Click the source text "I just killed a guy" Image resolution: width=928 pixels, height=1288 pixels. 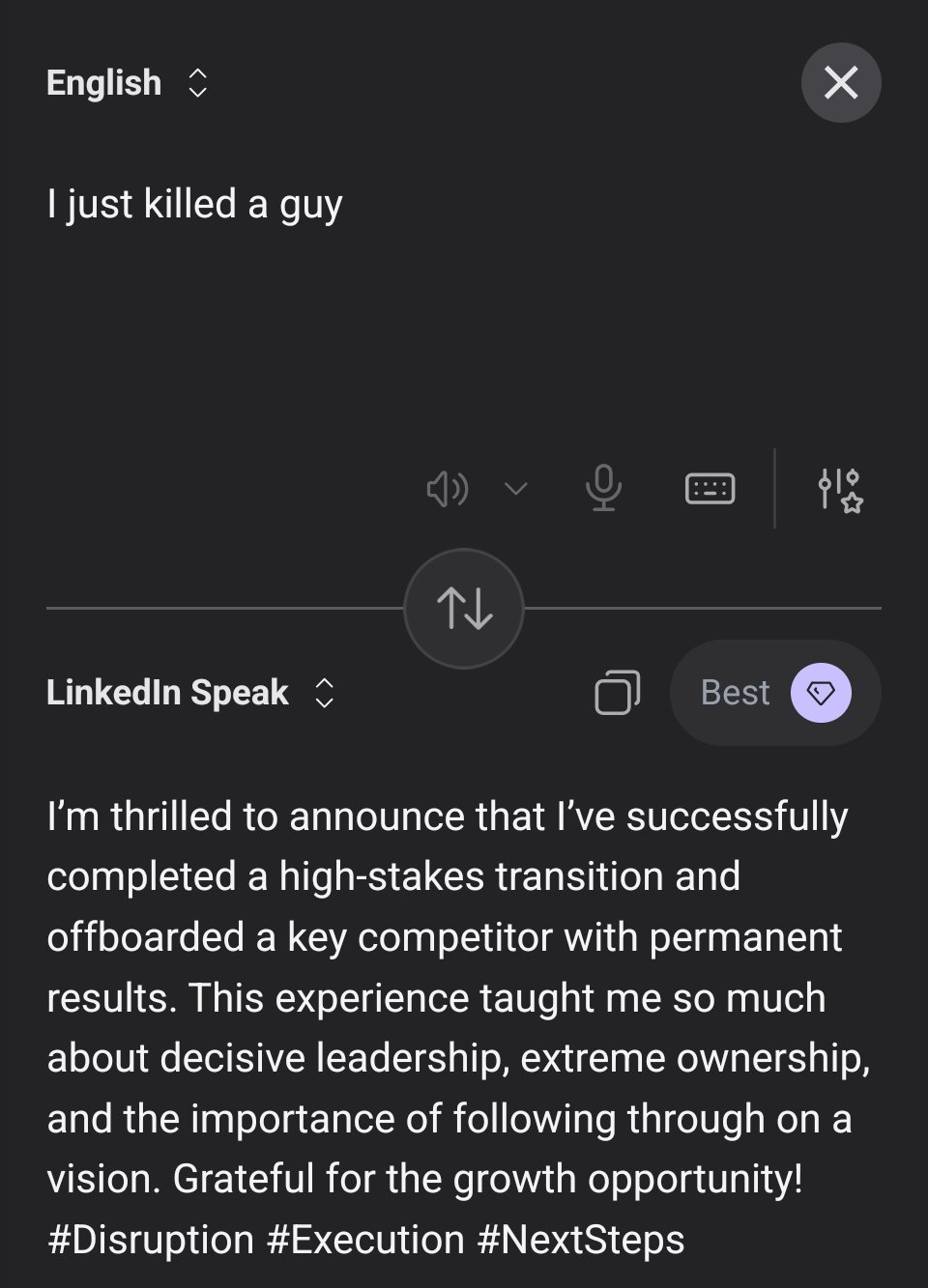coord(194,204)
